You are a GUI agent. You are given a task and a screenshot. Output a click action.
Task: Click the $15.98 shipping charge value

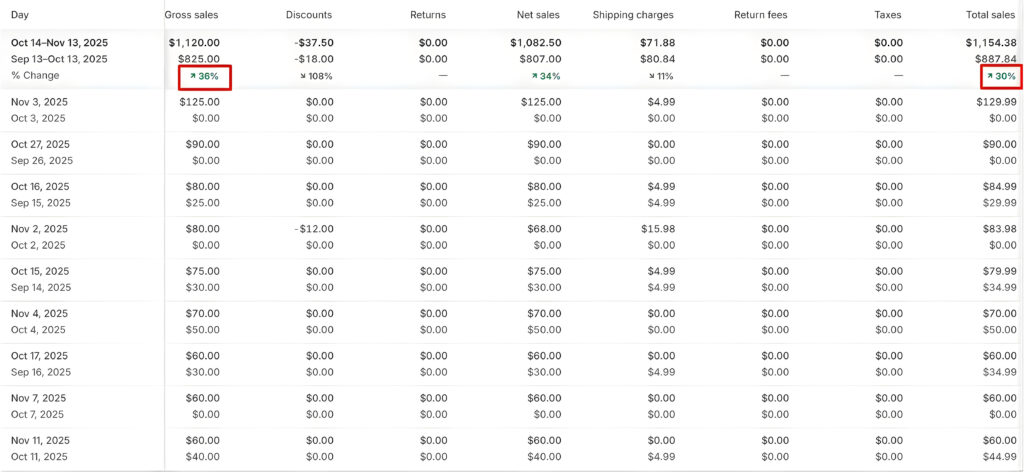[x=657, y=229]
